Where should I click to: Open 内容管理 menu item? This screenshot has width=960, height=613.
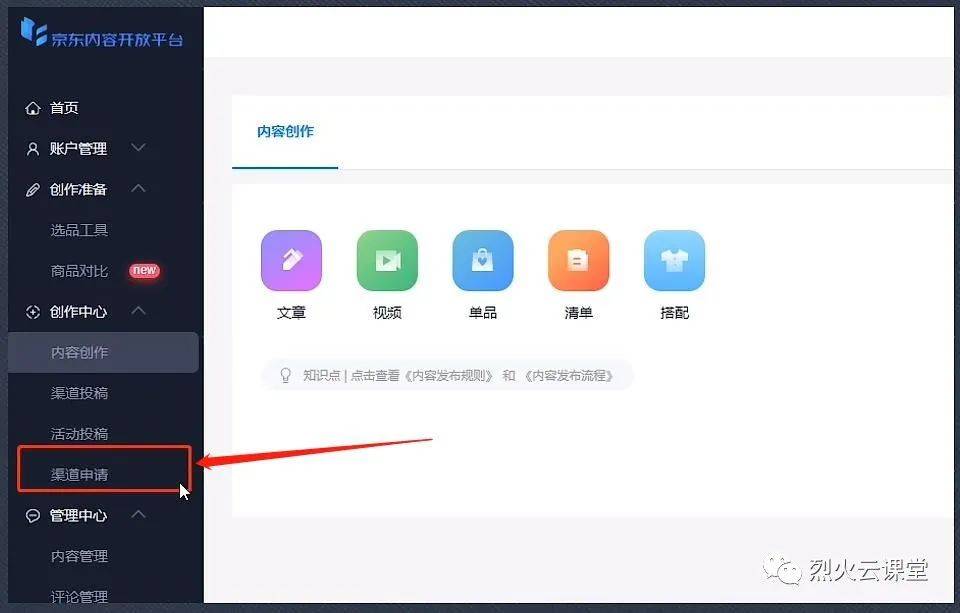(x=79, y=556)
